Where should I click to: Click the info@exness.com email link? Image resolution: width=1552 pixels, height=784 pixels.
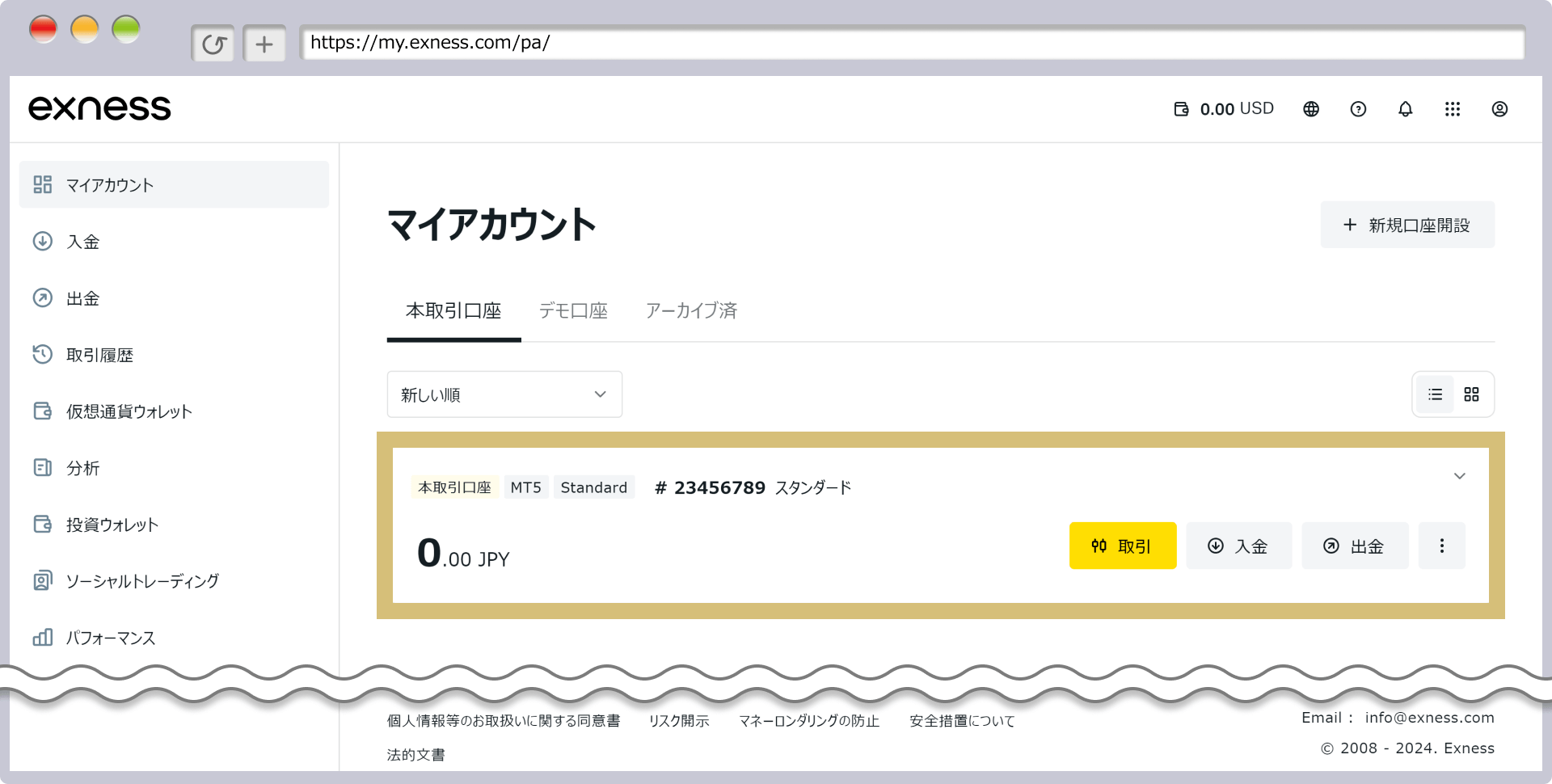click(1429, 718)
